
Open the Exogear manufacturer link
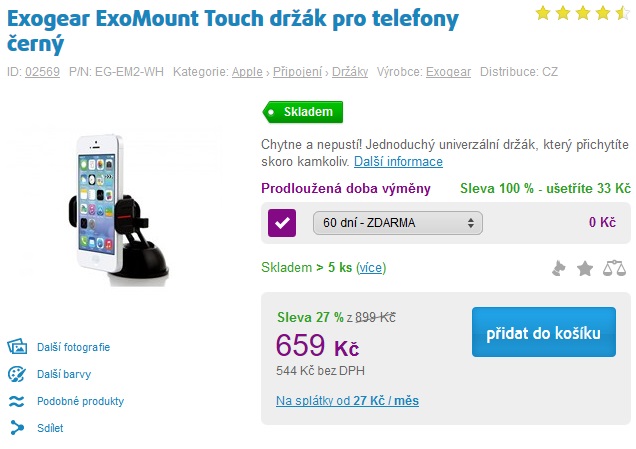click(448, 72)
